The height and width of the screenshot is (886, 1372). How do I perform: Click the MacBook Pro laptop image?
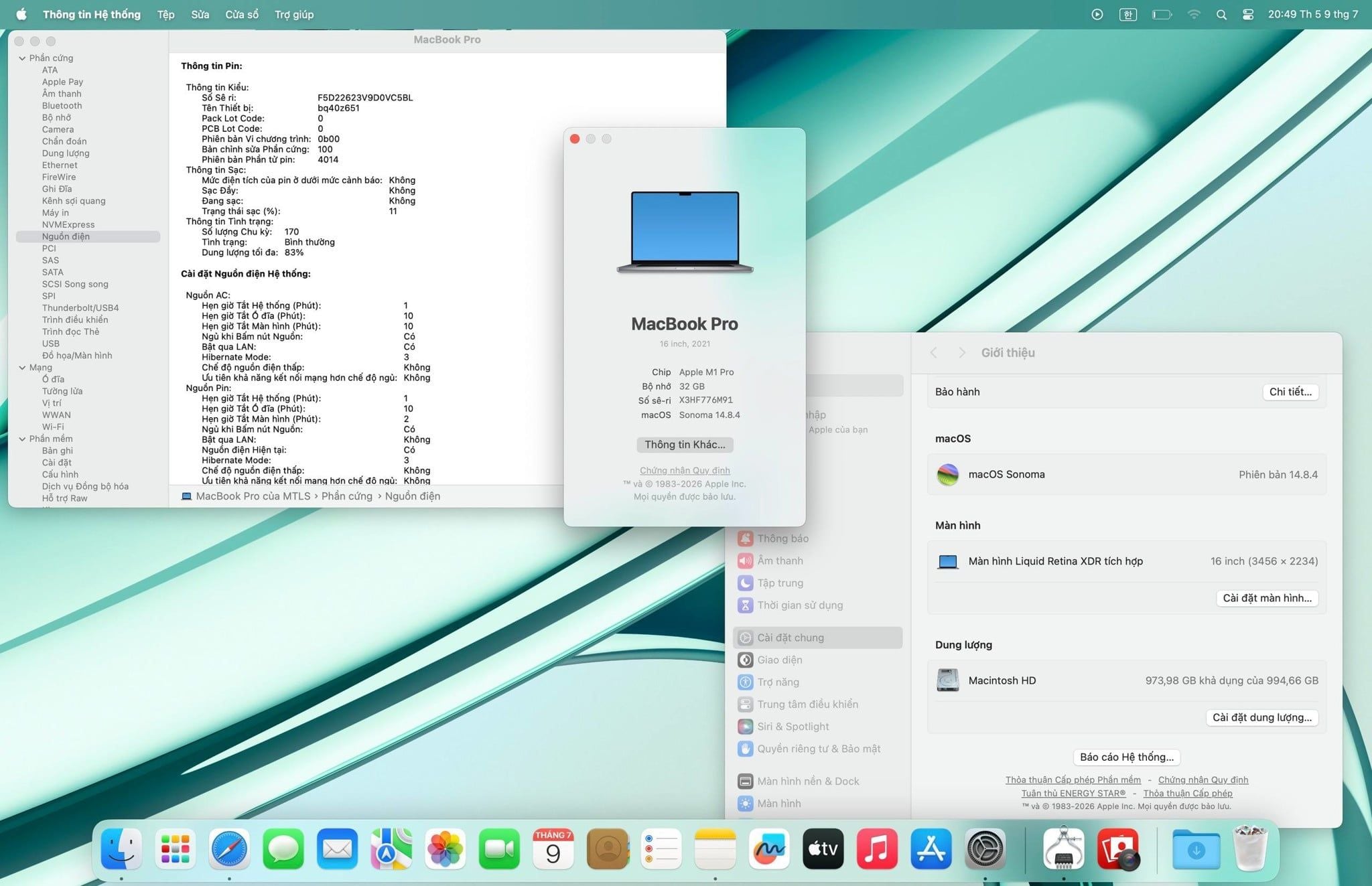[685, 232]
